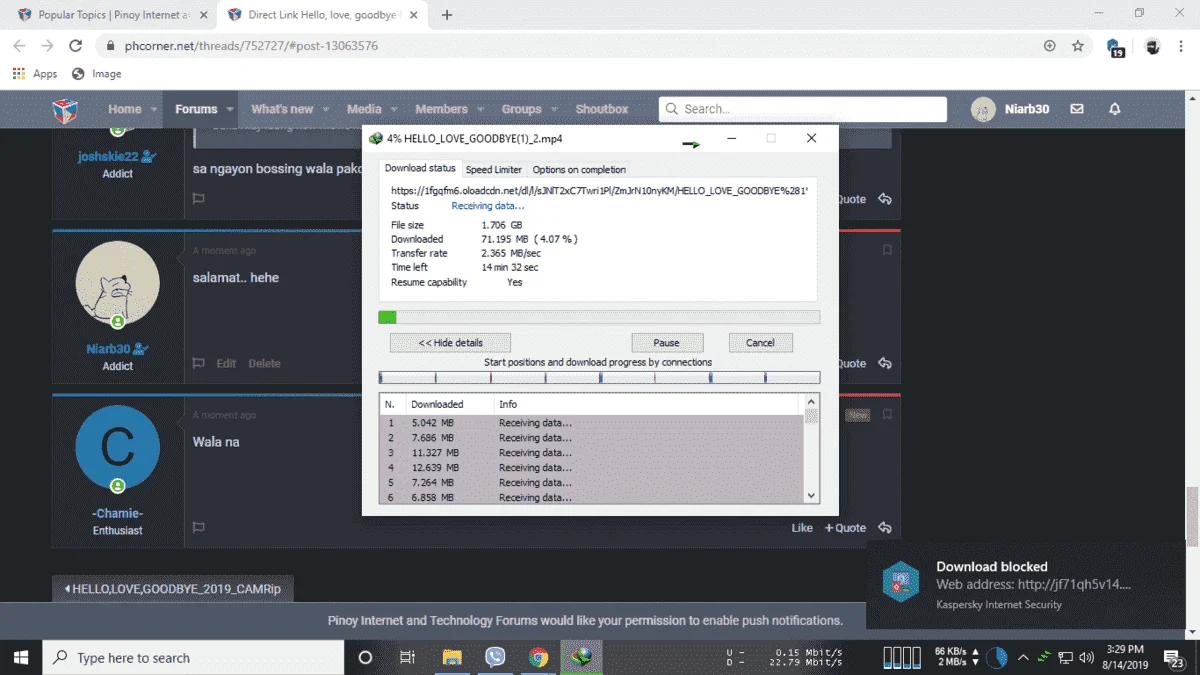Open previous thread HELLO,LOVE,GOODBYE_2019_CAMRip
The width and height of the screenshot is (1200, 675).
pos(173,589)
